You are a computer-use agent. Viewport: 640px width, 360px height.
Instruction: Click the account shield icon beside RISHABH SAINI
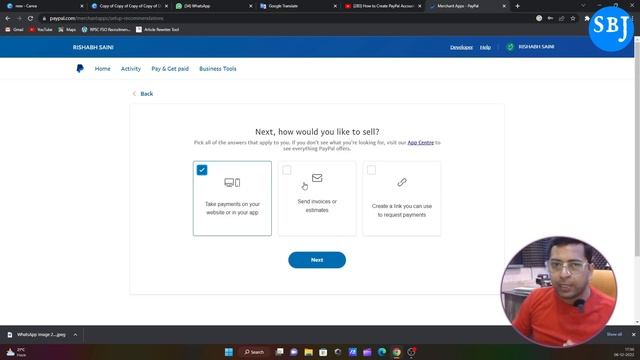(x=510, y=47)
